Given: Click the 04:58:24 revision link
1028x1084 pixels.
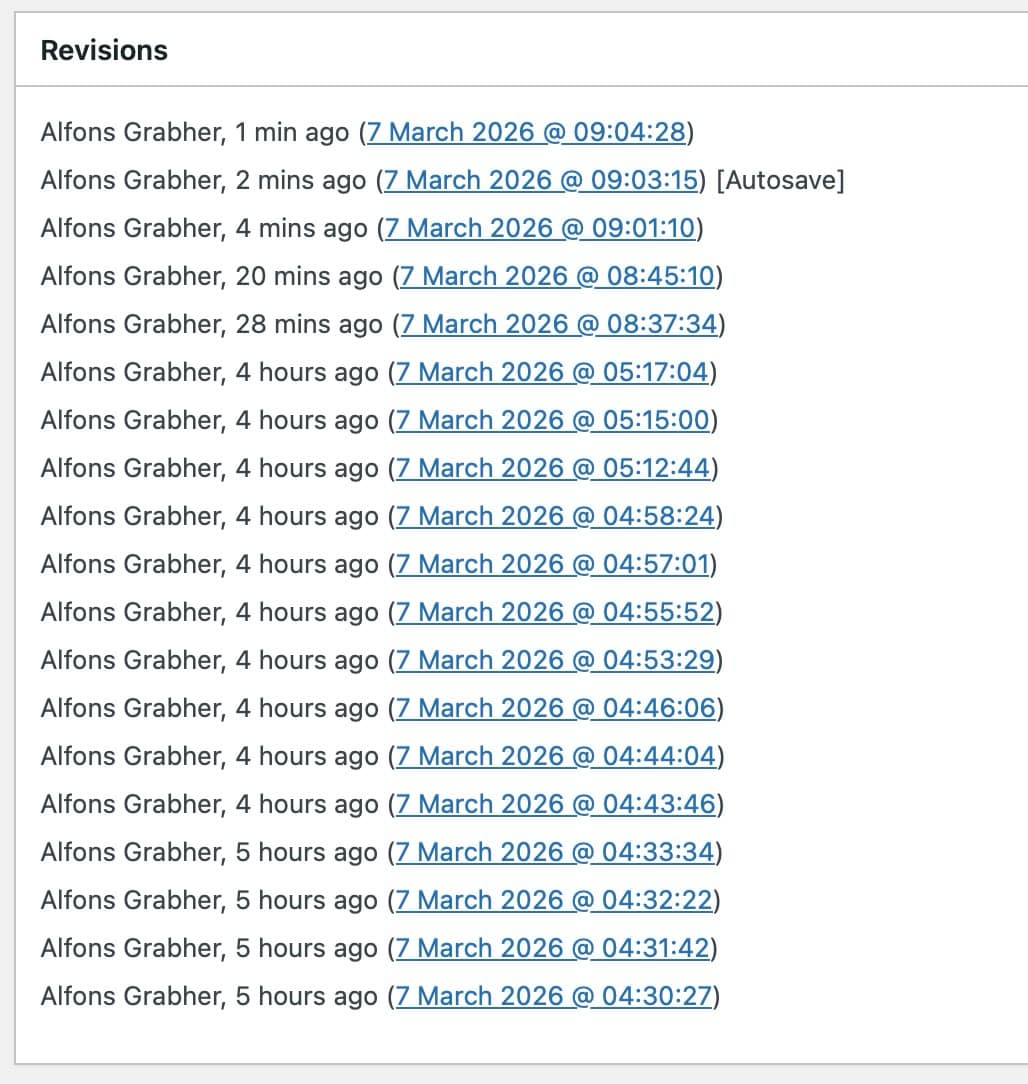Looking at the screenshot, I should point(555,516).
